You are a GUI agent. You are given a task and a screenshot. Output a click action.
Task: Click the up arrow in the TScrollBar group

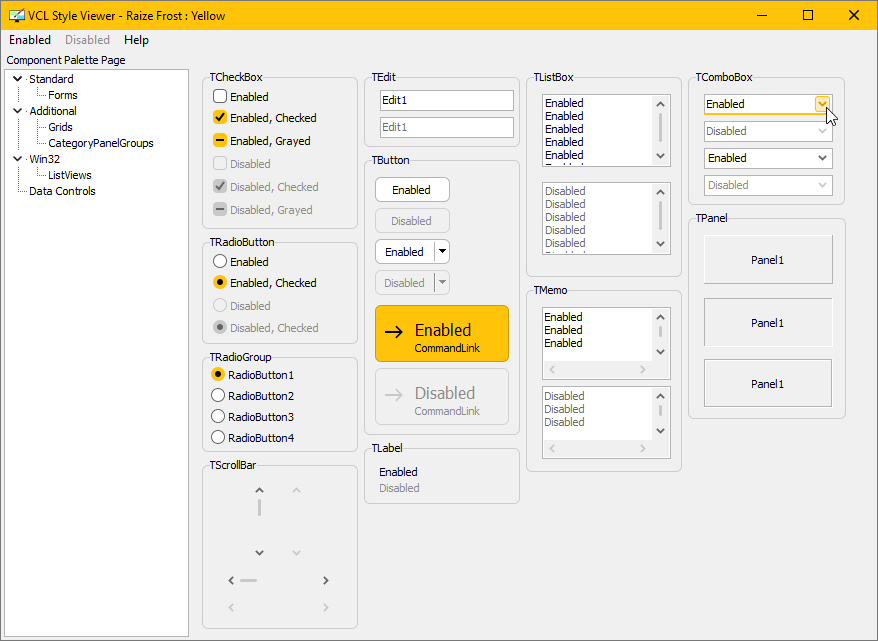tap(259, 490)
